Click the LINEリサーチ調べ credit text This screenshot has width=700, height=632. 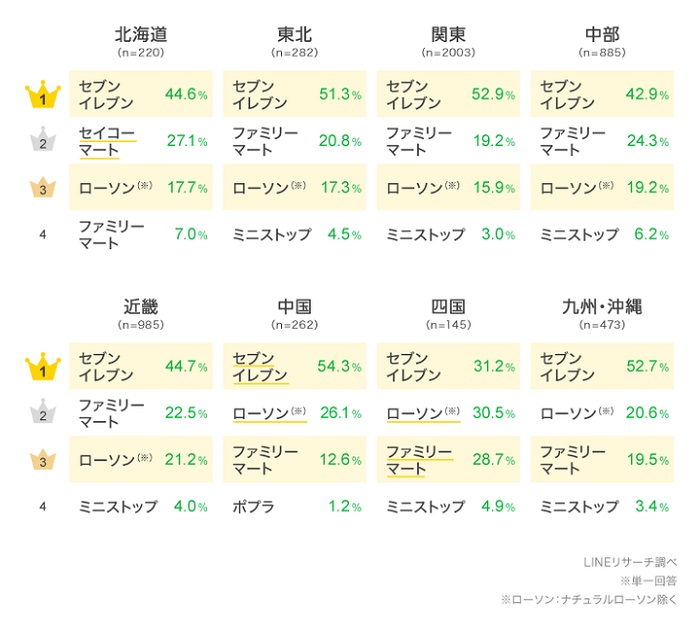(x=630, y=562)
